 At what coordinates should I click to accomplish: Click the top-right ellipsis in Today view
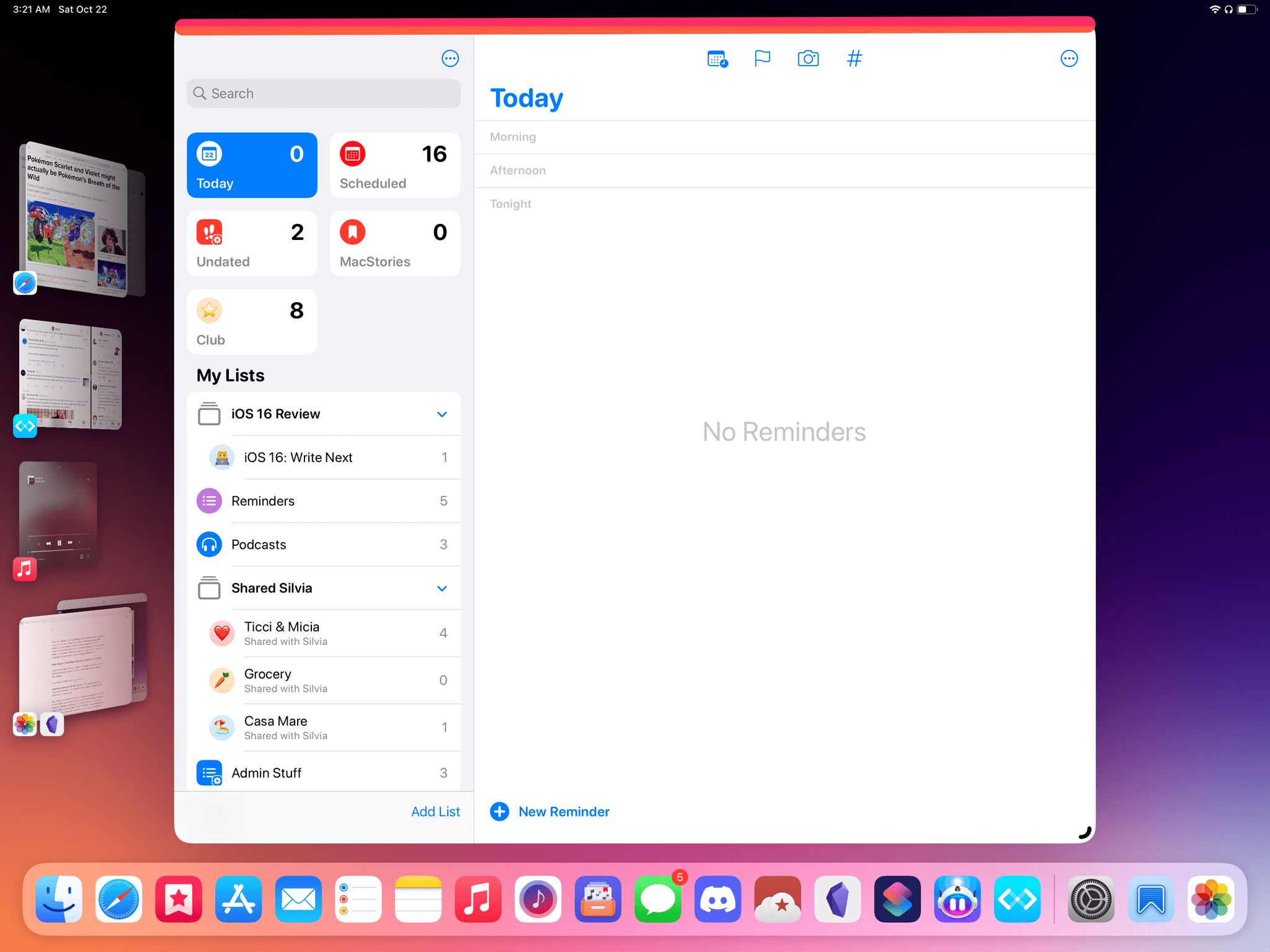click(1069, 58)
